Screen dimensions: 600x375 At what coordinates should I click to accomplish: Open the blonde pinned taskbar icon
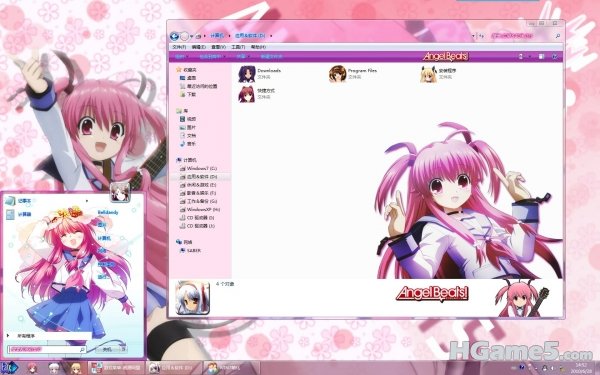(76, 368)
